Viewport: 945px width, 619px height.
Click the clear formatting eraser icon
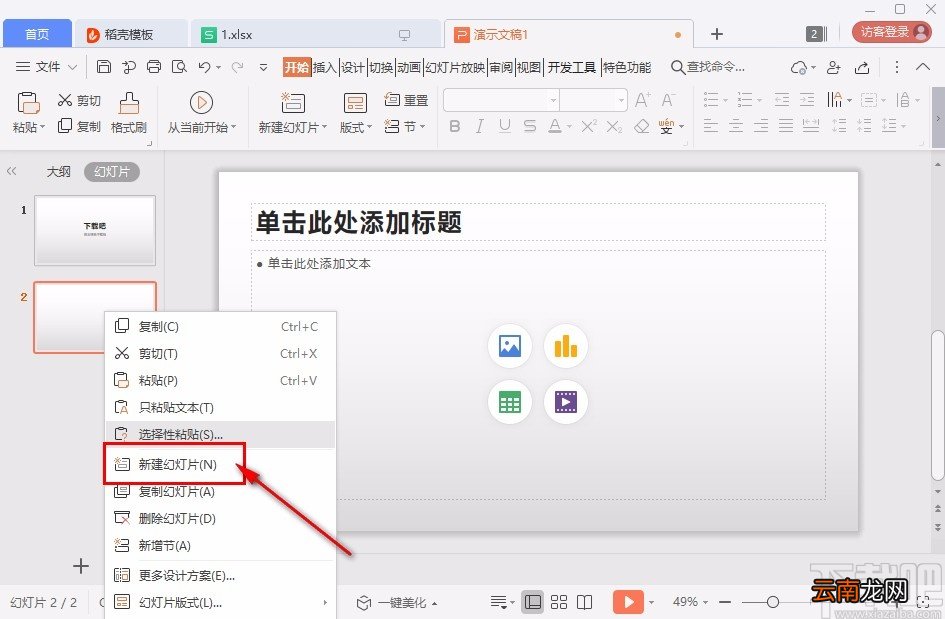(642, 126)
